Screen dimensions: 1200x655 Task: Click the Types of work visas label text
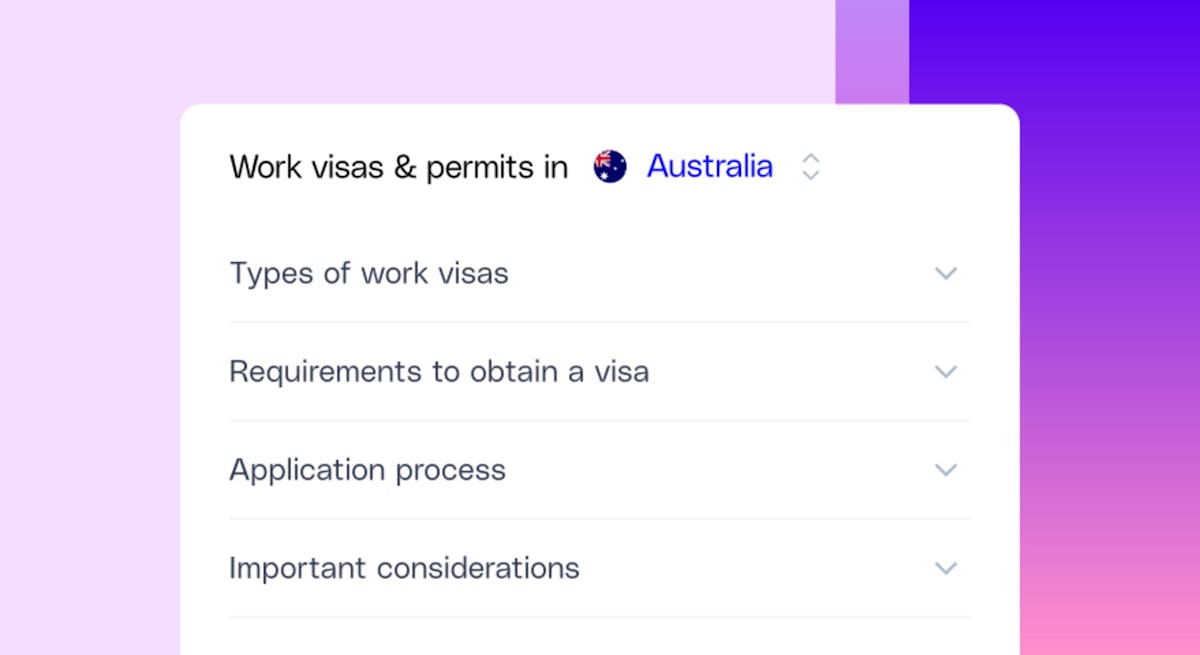(x=369, y=272)
